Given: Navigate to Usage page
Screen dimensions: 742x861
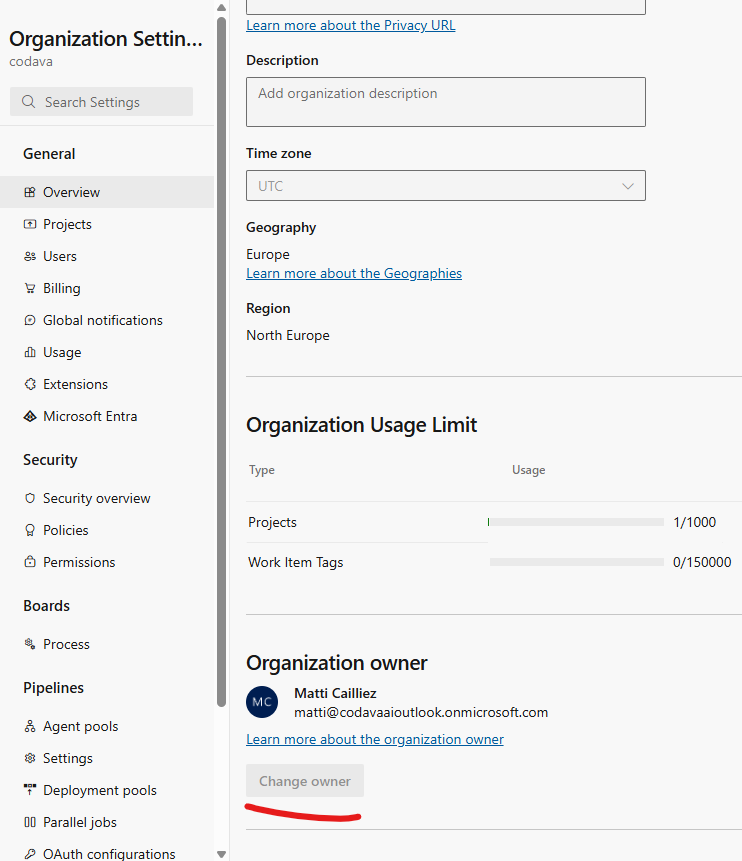Looking at the screenshot, I should 107,352.
